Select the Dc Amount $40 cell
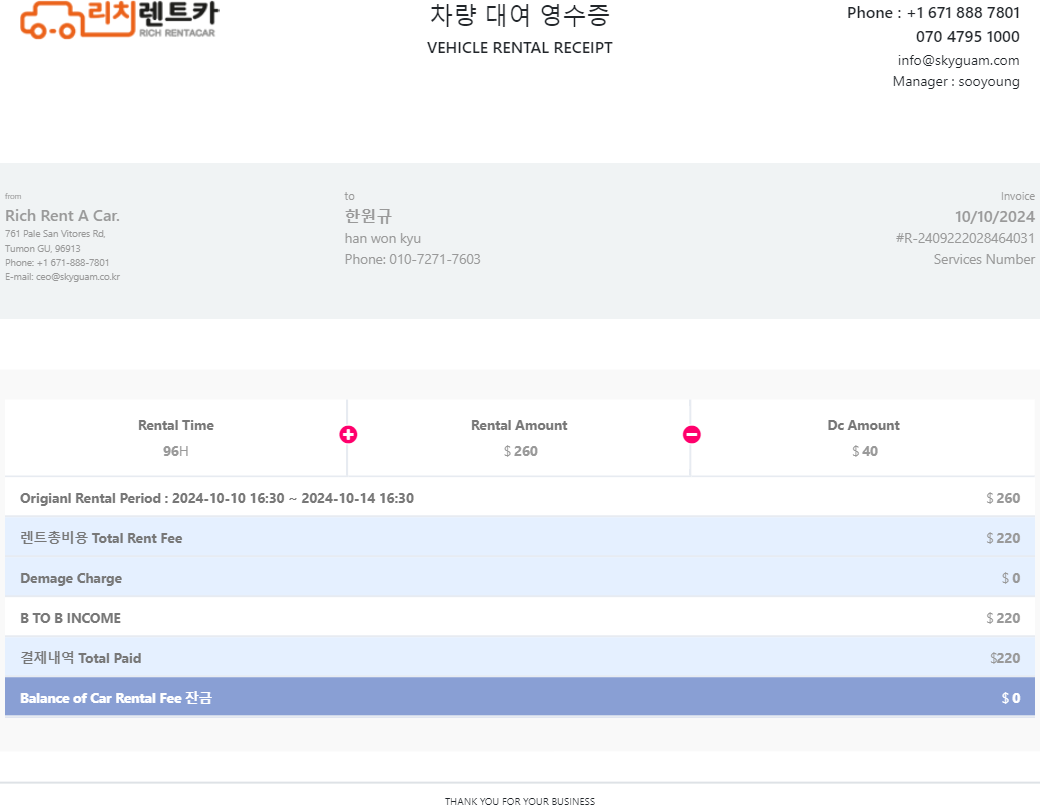This screenshot has height=809, width=1040. click(863, 438)
